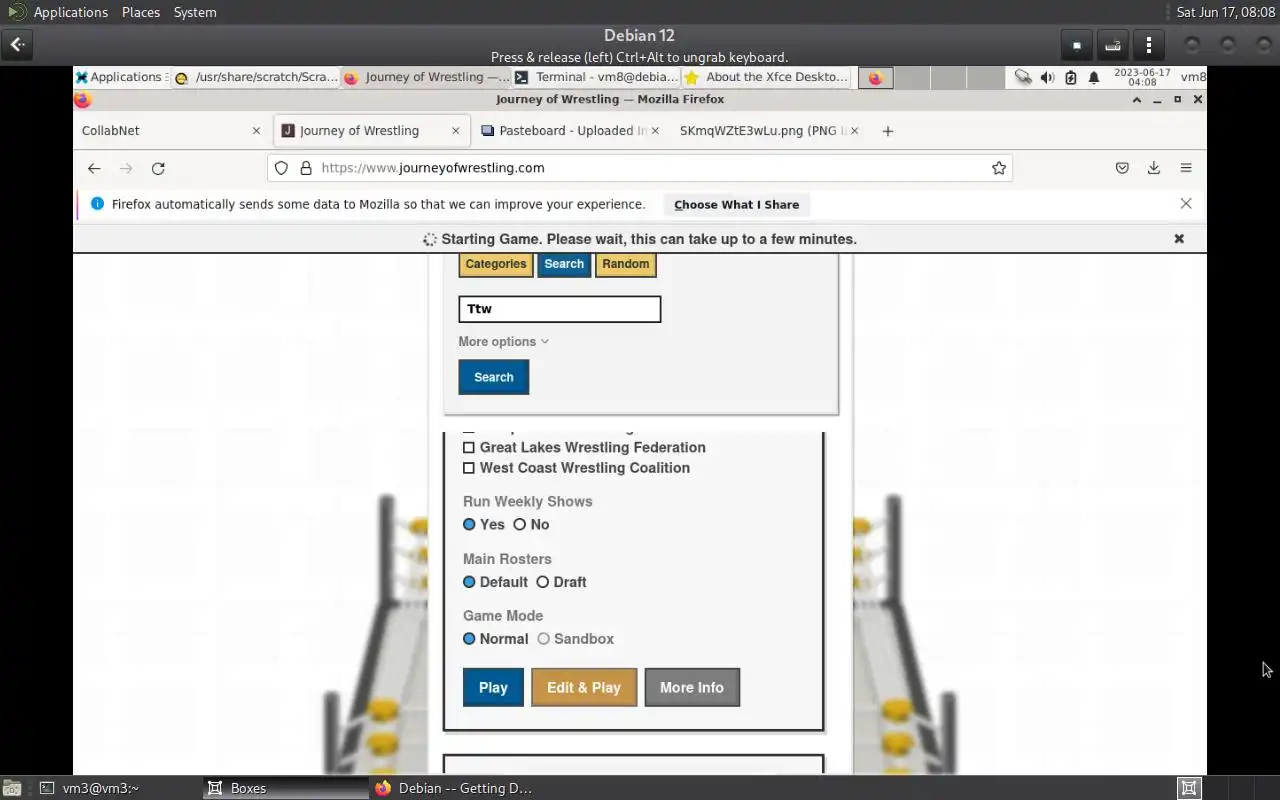Click the Boxes display view button
This screenshot has height=800, width=1280.
[1076, 45]
